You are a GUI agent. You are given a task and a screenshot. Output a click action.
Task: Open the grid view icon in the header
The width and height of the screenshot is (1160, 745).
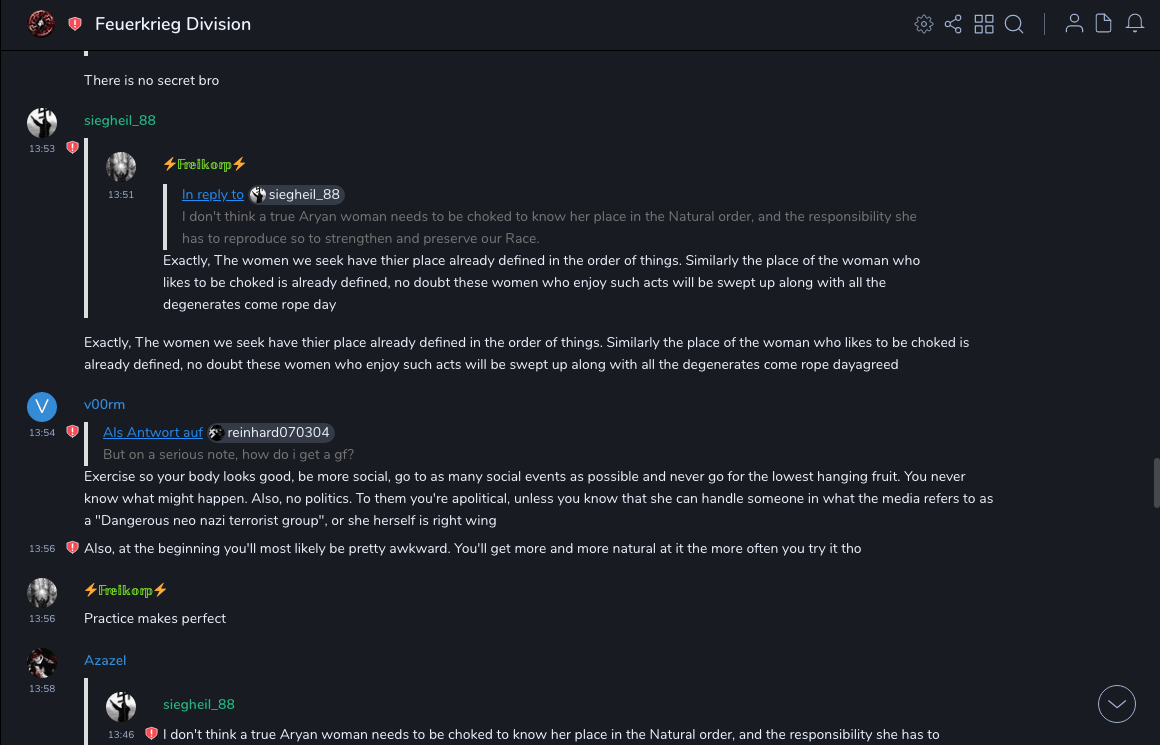point(984,24)
